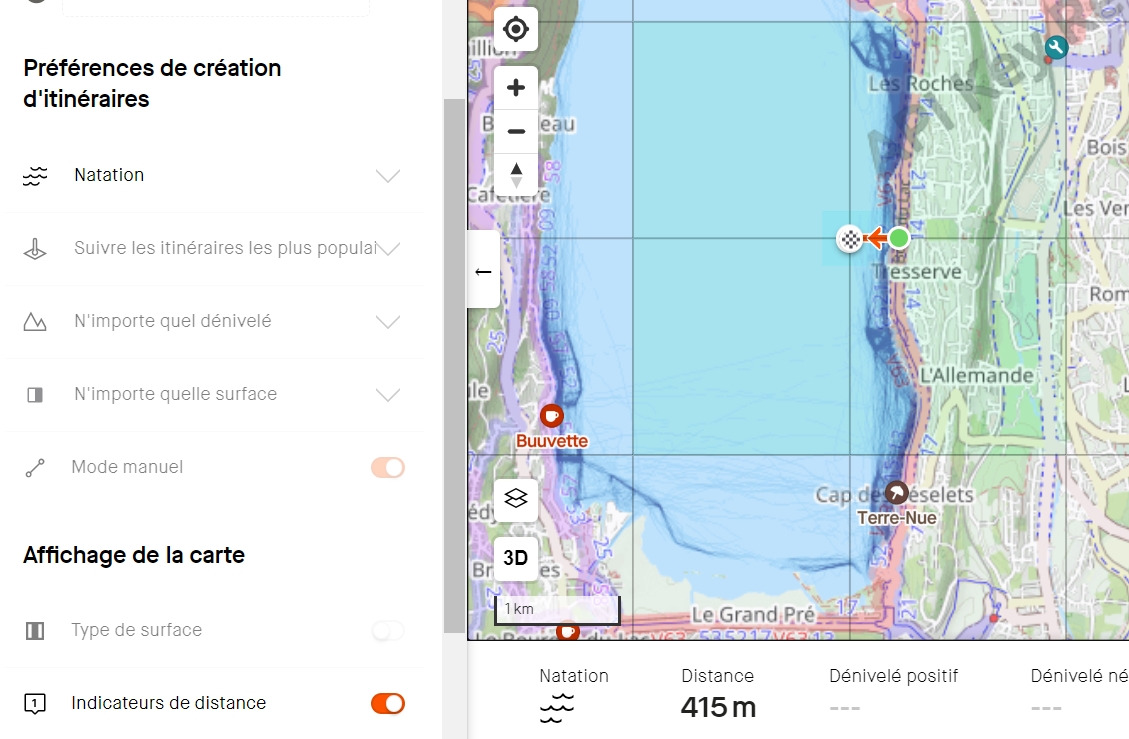Collapse the sidebar with the left arrow
Viewport: 1129px width, 739px height.
pos(483,271)
